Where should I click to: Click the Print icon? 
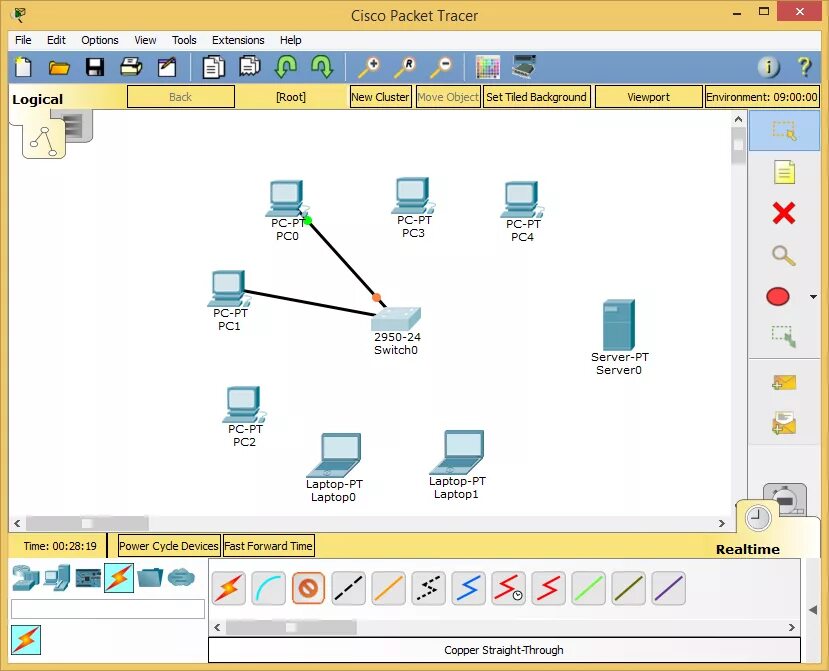click(131, 67)
